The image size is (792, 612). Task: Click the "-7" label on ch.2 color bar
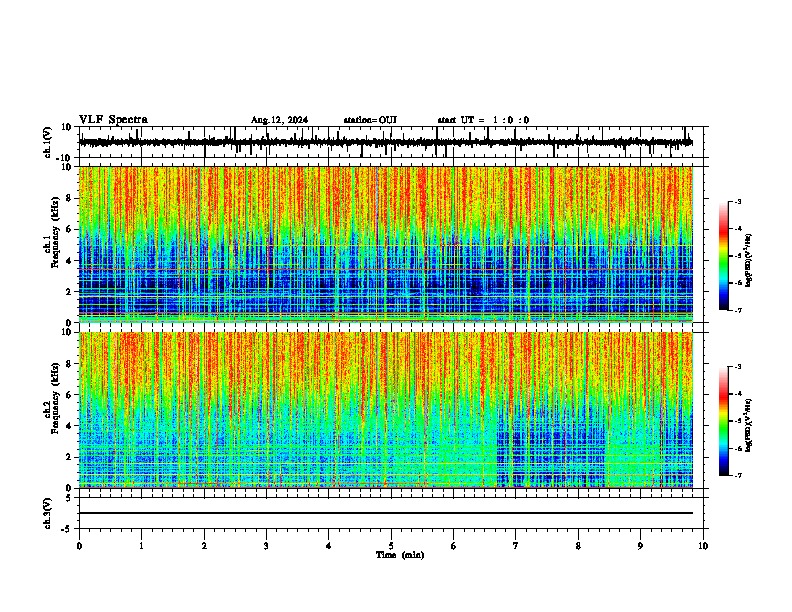pyautogui.click(x=738, y=475)
